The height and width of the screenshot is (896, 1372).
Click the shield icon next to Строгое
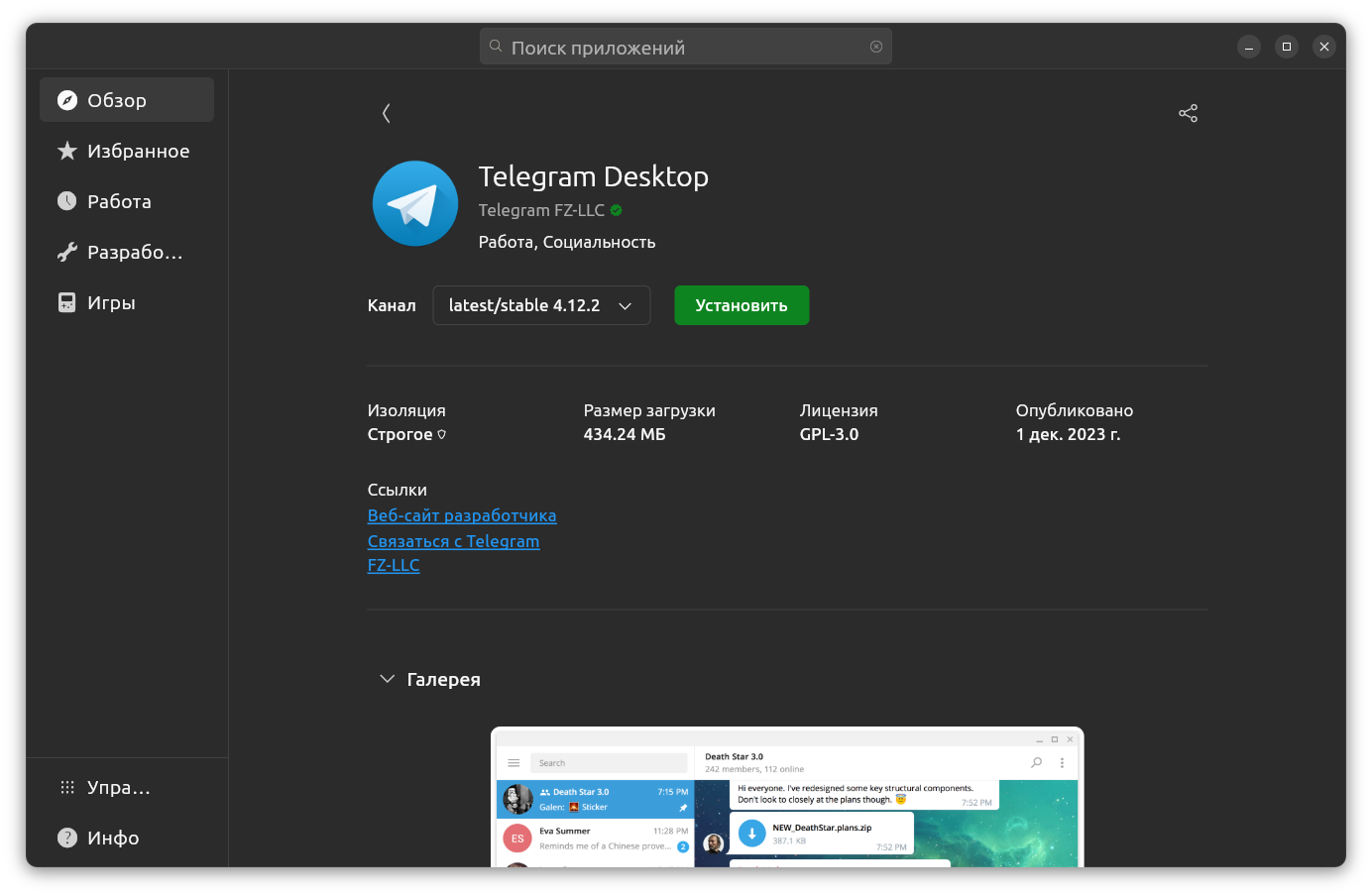(442, 434)
